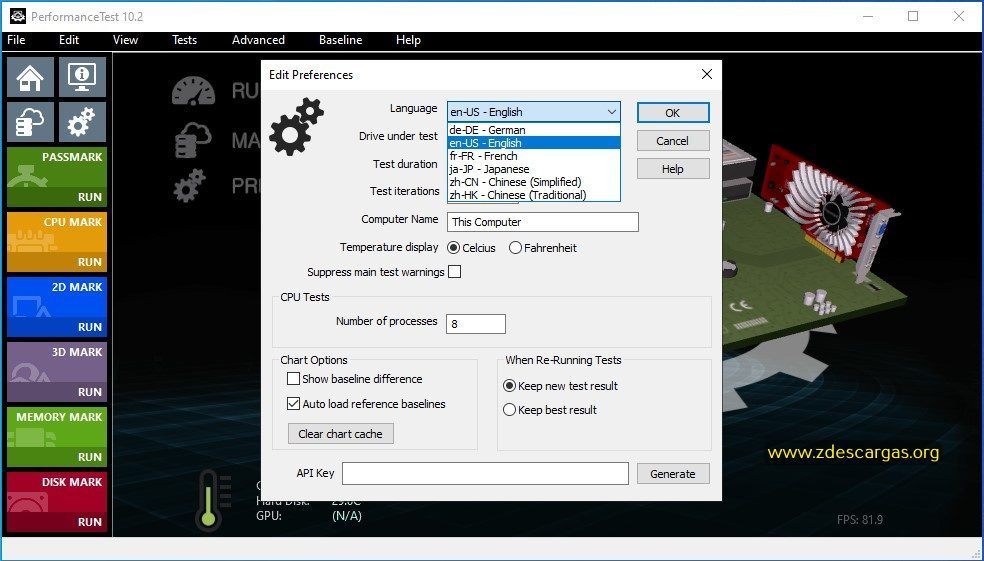Maximize the PerformanceTest window

point(913,16)
